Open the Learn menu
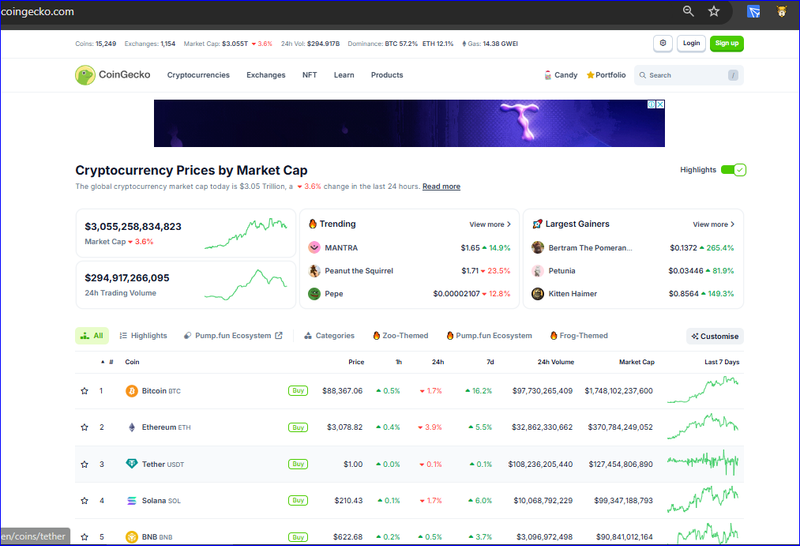 click(344, 75)
